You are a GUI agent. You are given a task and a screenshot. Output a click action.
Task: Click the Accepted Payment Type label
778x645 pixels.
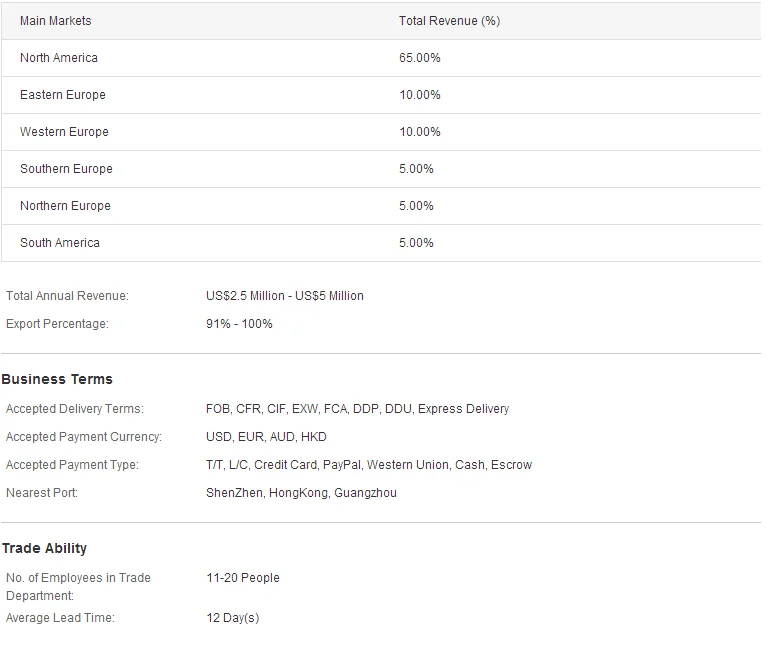(x=72, y=465)
